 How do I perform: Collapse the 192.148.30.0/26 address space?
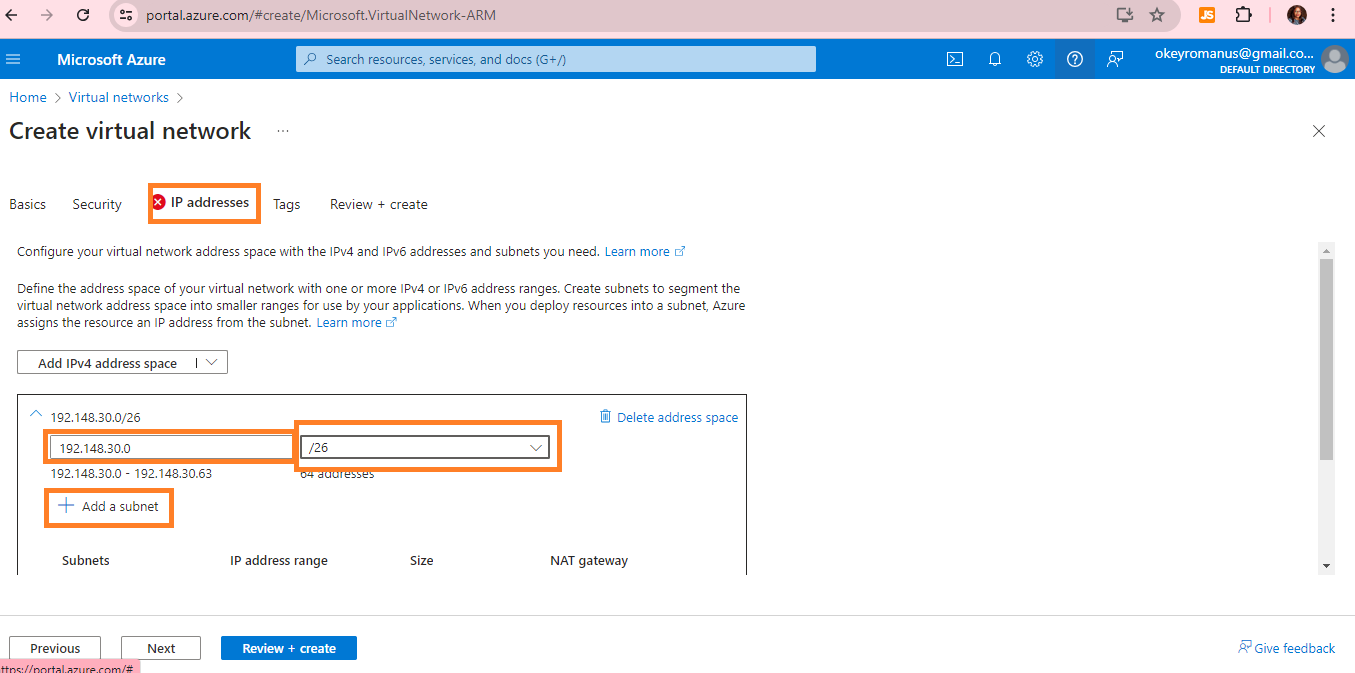(36, 414)
